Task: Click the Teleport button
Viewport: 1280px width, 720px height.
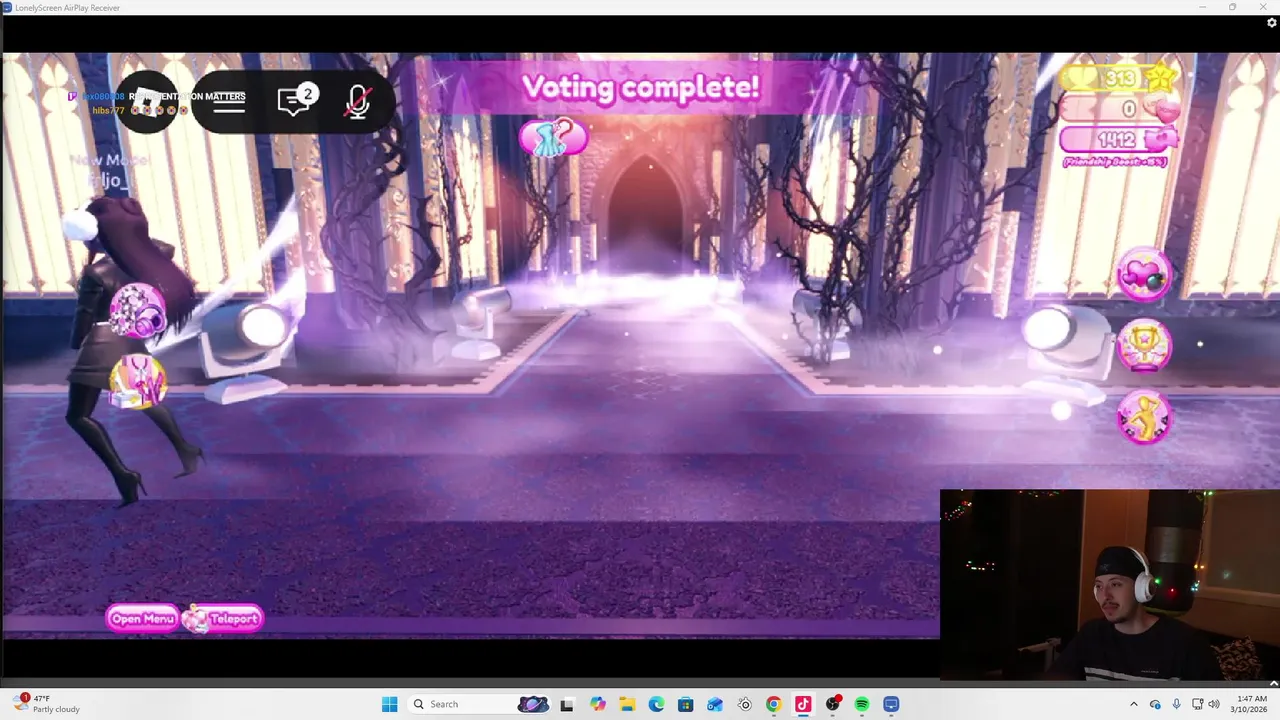Action: coord(223,619)
